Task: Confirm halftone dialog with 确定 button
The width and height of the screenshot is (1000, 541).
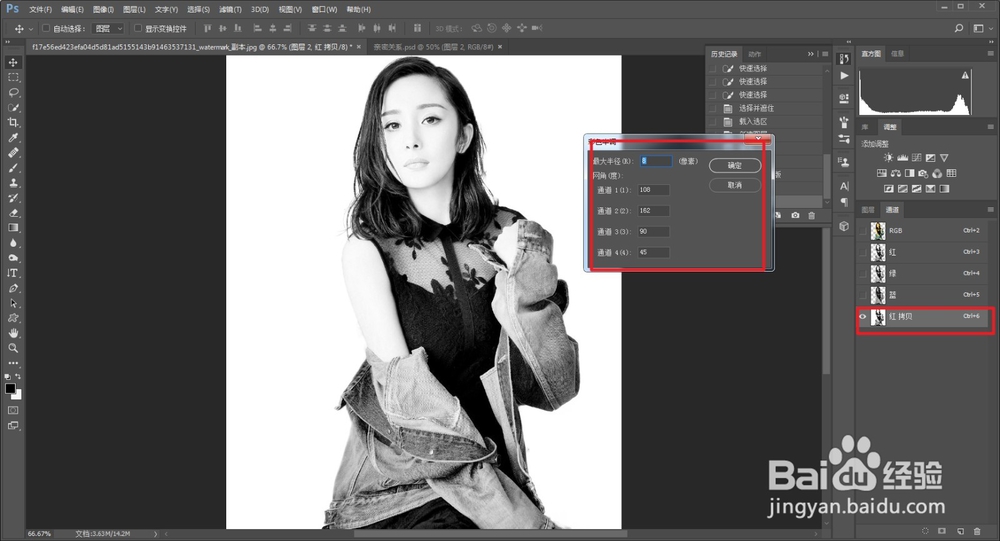Action: [x=735, y=165]
